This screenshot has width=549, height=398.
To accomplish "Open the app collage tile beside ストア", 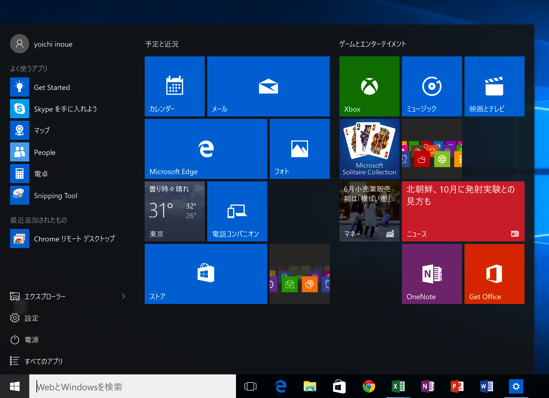I will (300, 274).
